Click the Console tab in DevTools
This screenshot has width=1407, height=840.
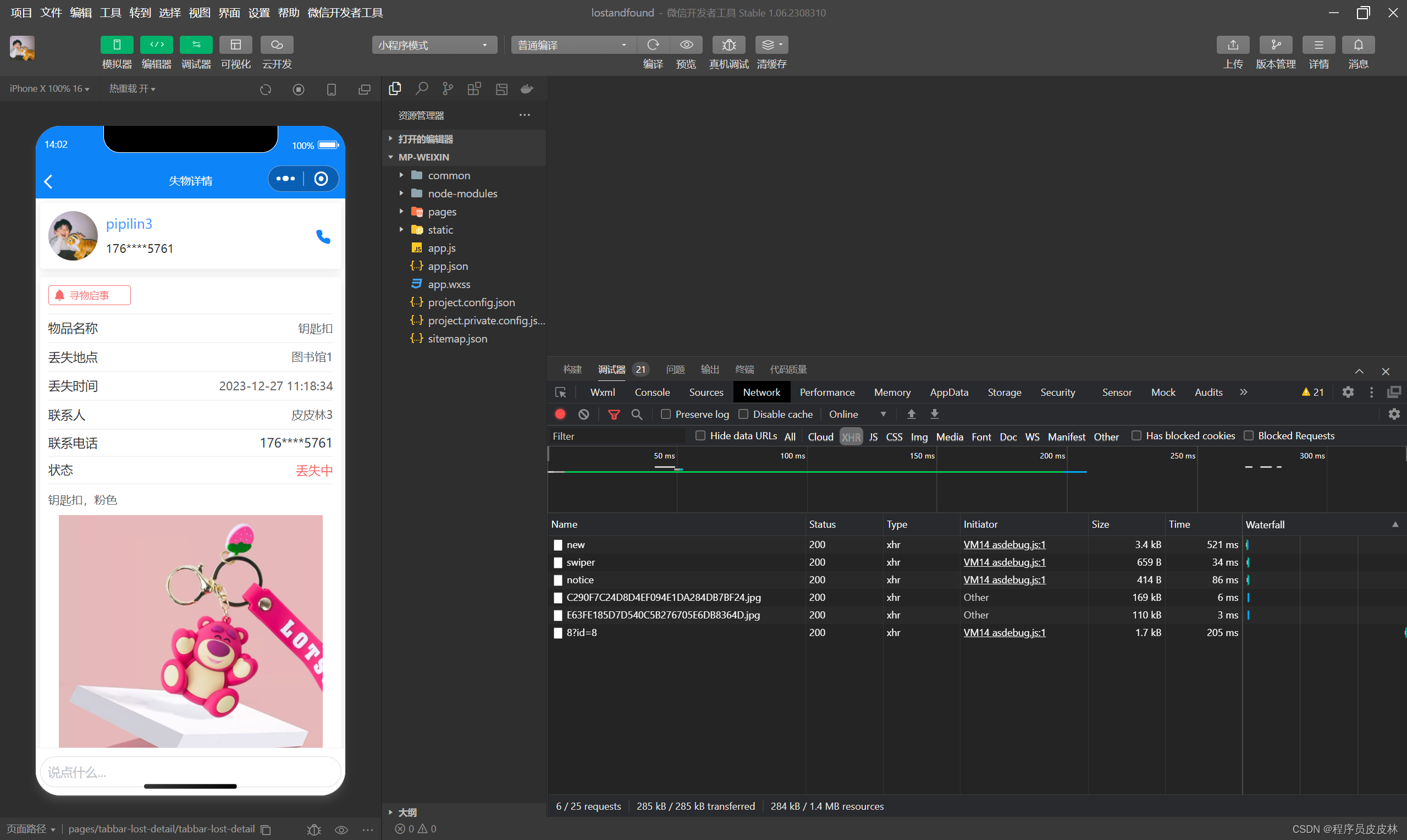point(652,392)
